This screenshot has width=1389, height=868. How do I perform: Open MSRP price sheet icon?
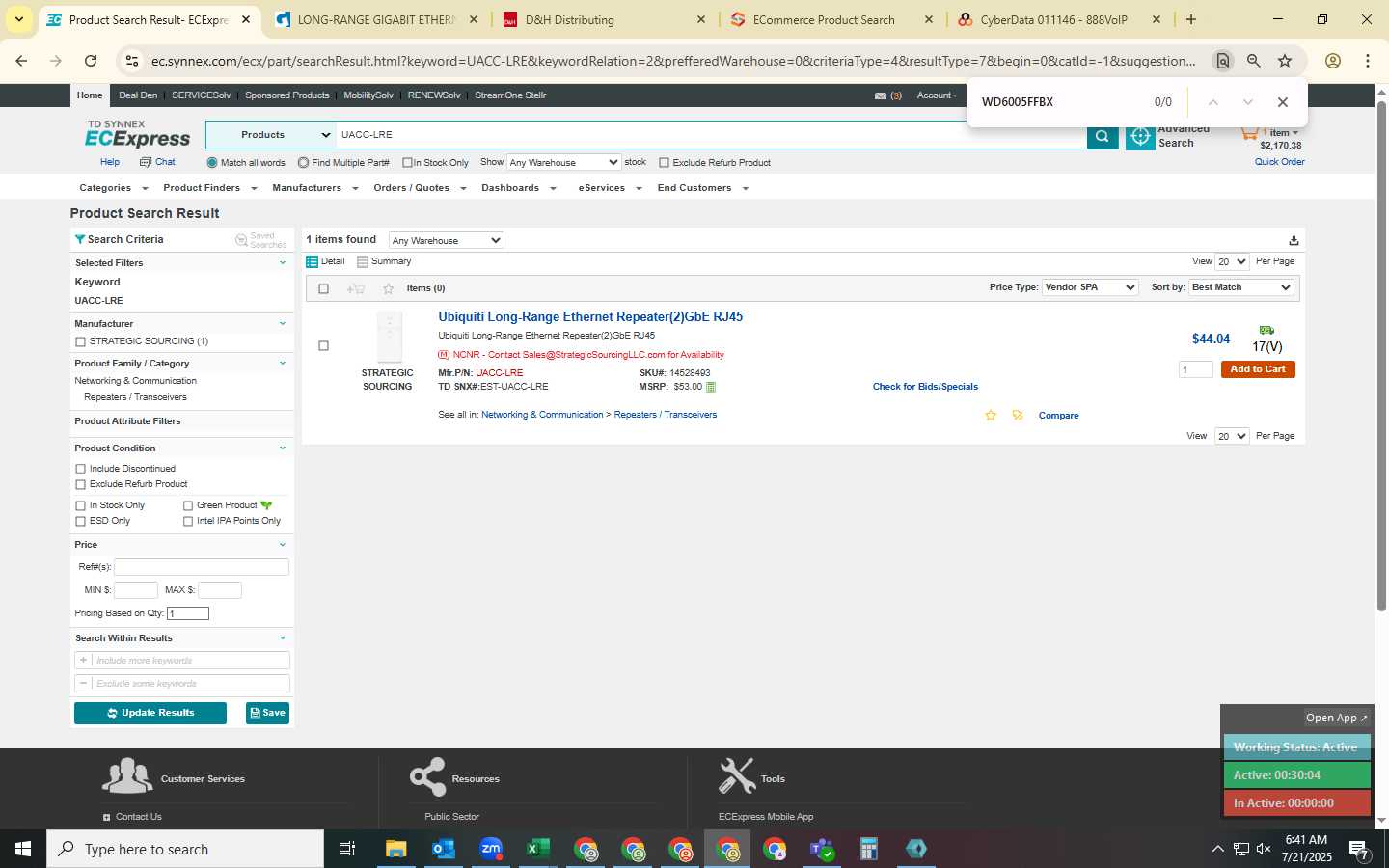click(711, 387)
